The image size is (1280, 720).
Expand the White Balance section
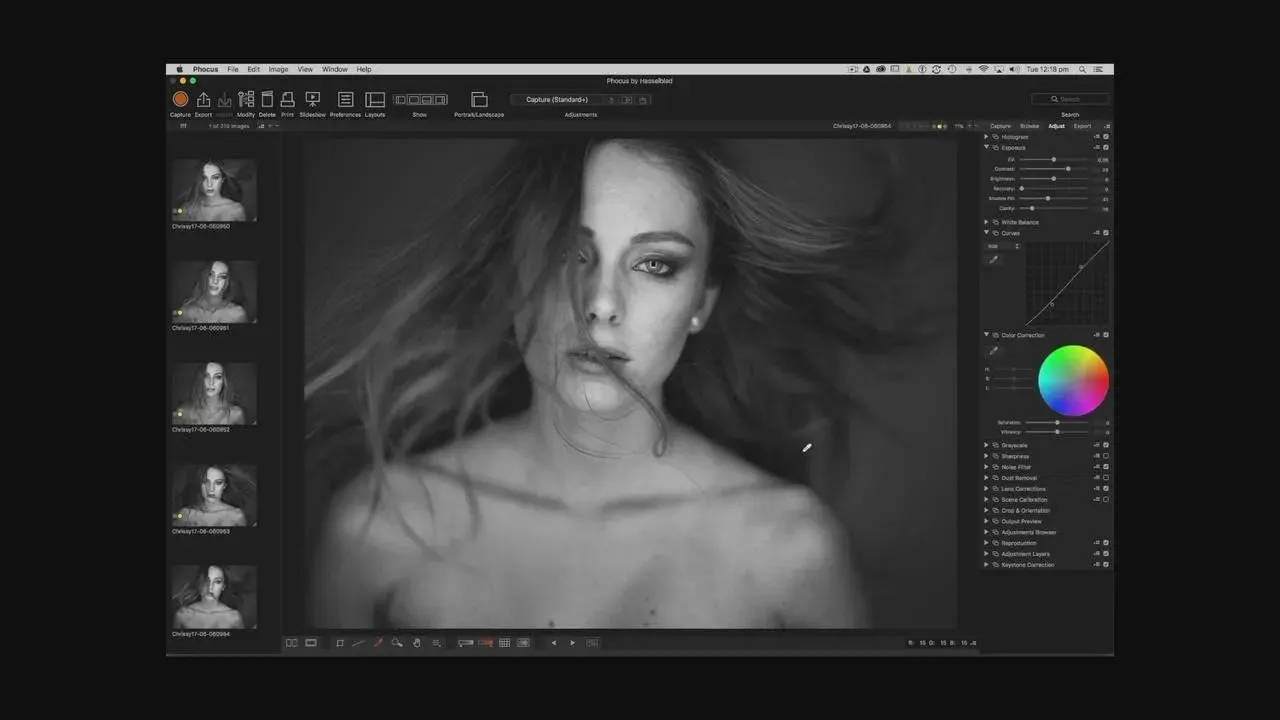coord(987,222)
